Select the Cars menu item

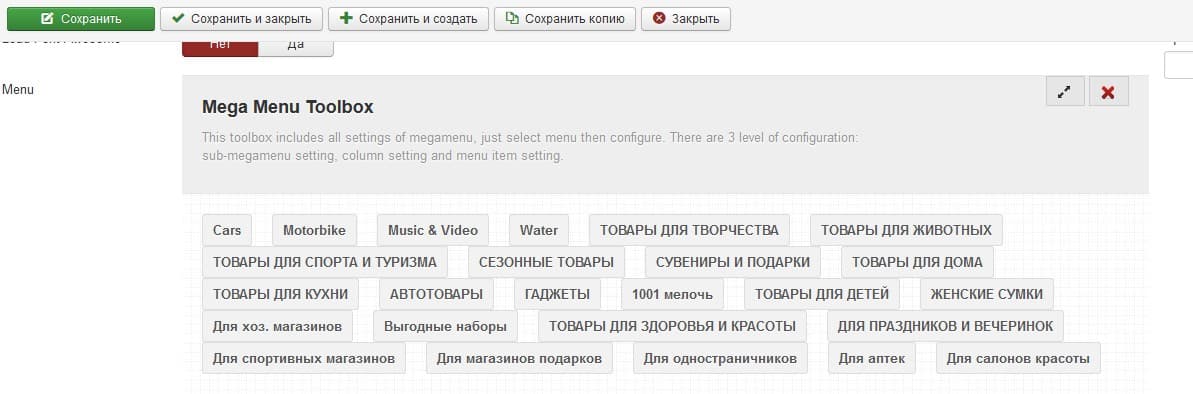(x=227, y=230)
